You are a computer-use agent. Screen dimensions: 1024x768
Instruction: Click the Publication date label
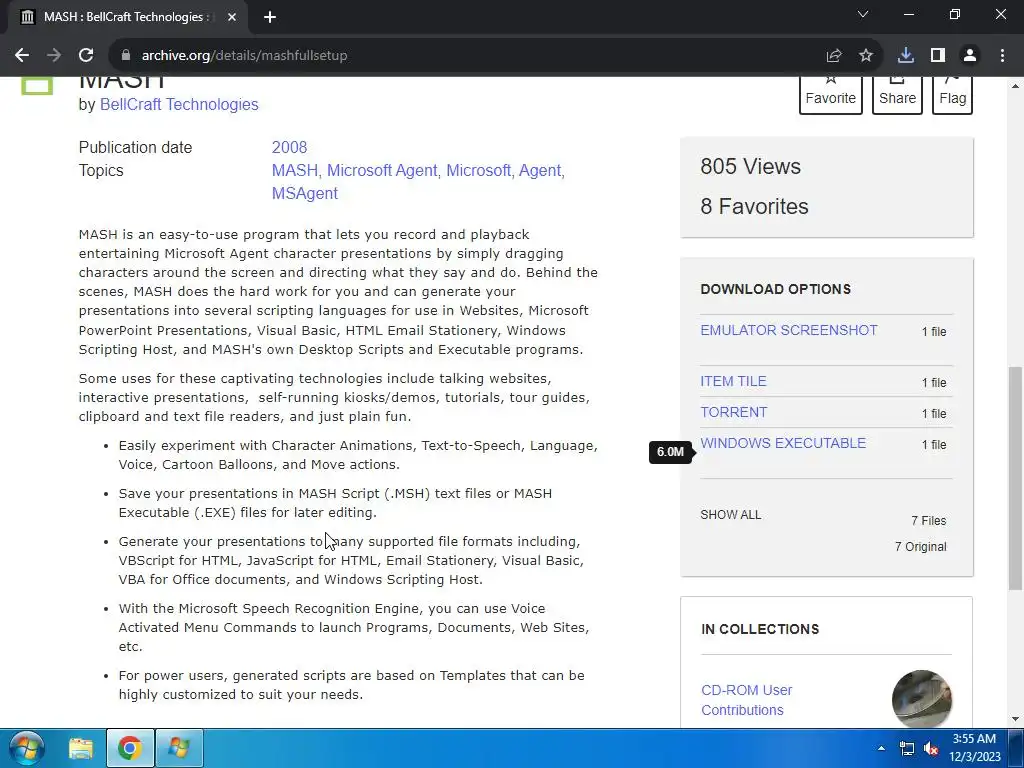[135, 148]
